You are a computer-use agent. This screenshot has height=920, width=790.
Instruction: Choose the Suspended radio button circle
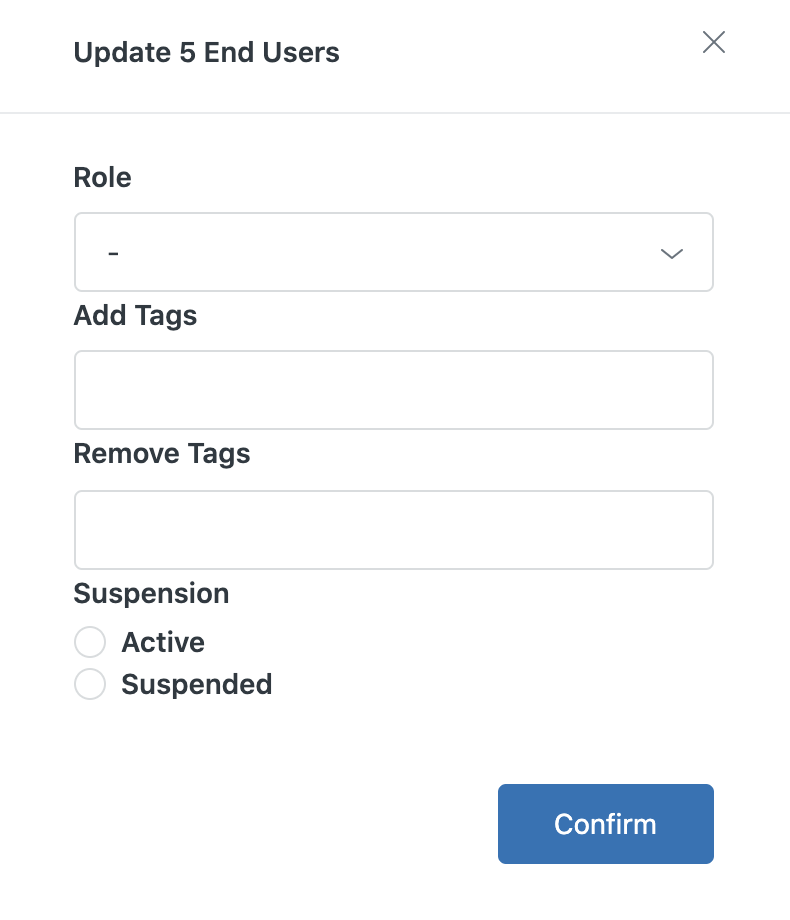(x=90, y=685)
